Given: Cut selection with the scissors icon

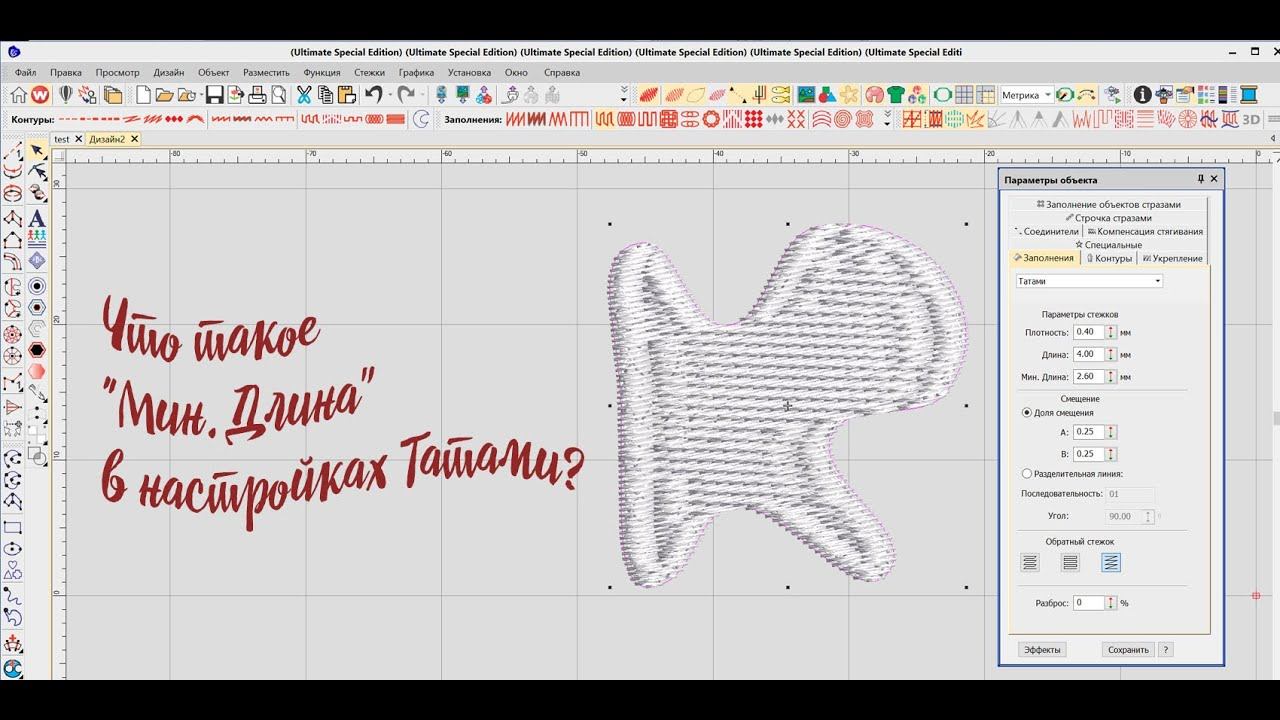Looking at the screenshot, I should click(304, 95).
